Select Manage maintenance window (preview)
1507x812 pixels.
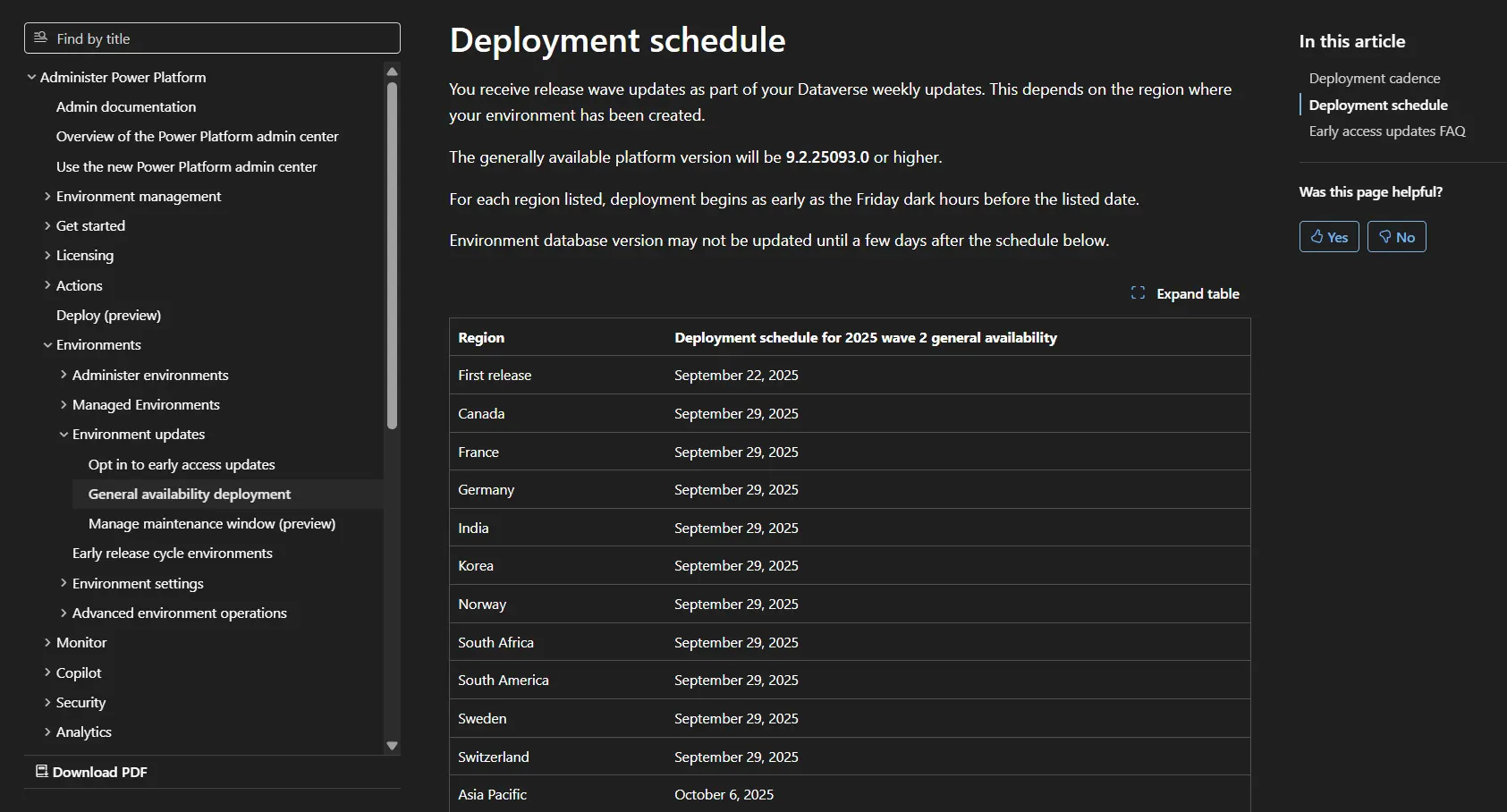(212, 524)
